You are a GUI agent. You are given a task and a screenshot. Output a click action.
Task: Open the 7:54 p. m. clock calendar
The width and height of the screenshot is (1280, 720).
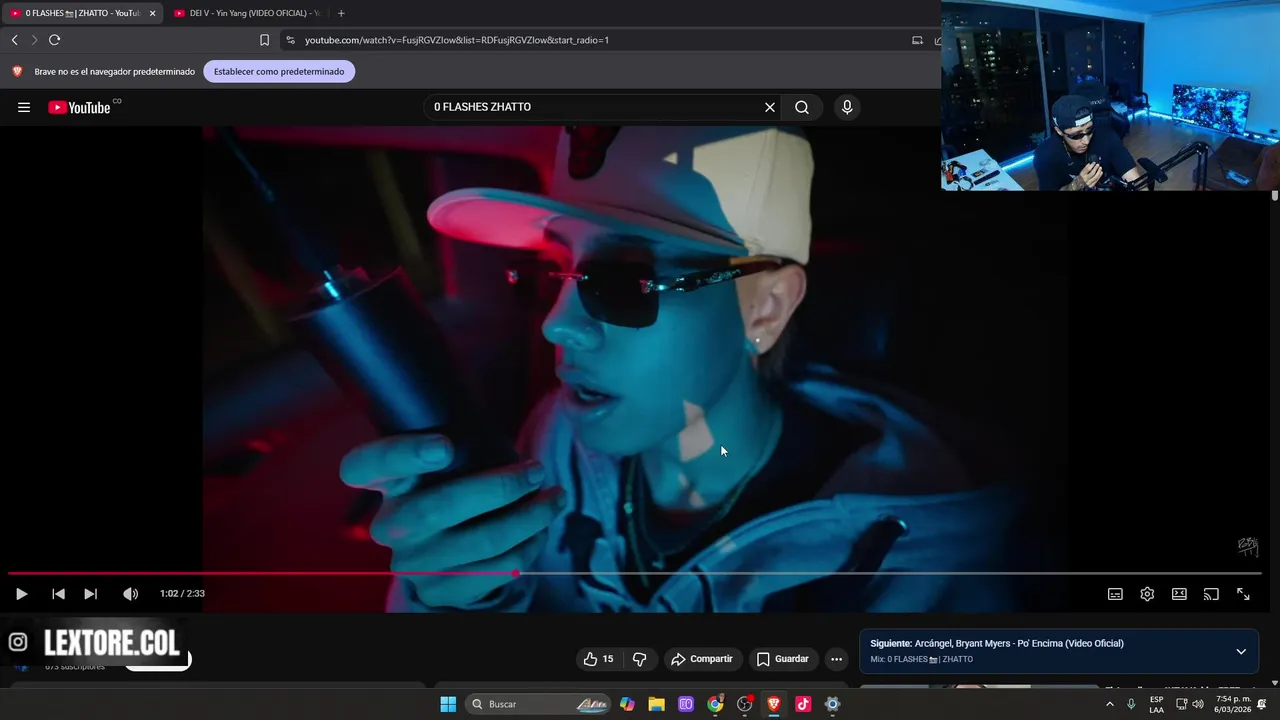1233,704
